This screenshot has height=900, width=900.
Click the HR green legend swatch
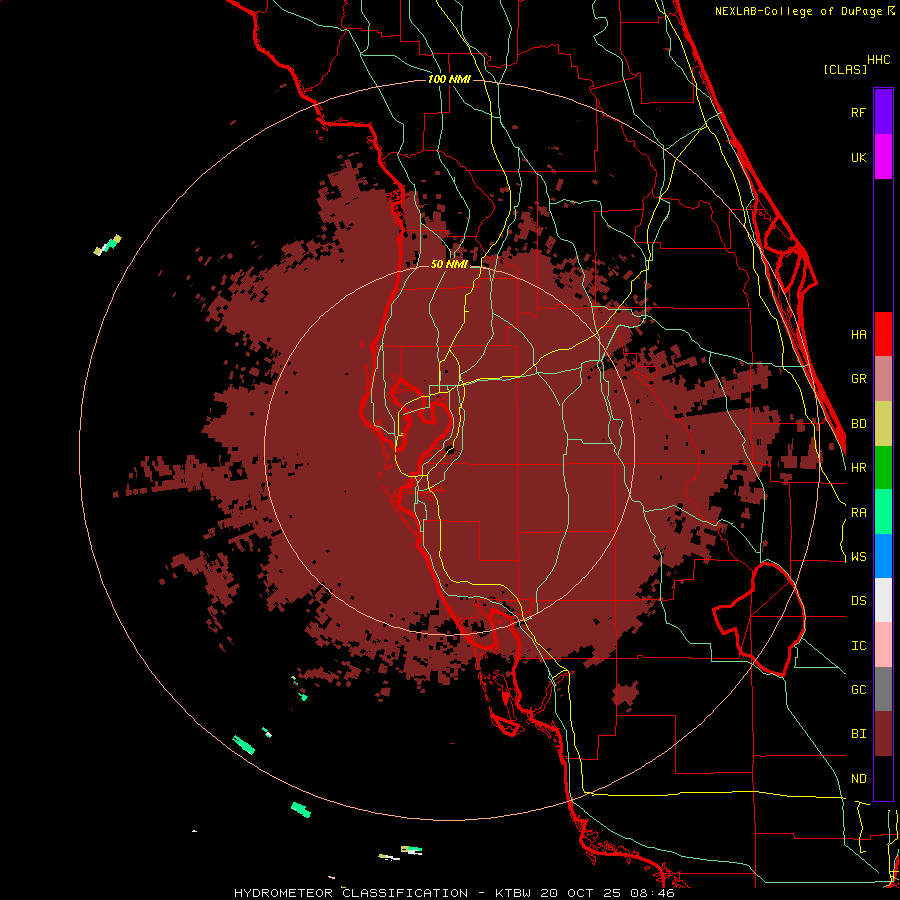click(x=883, y=468)
